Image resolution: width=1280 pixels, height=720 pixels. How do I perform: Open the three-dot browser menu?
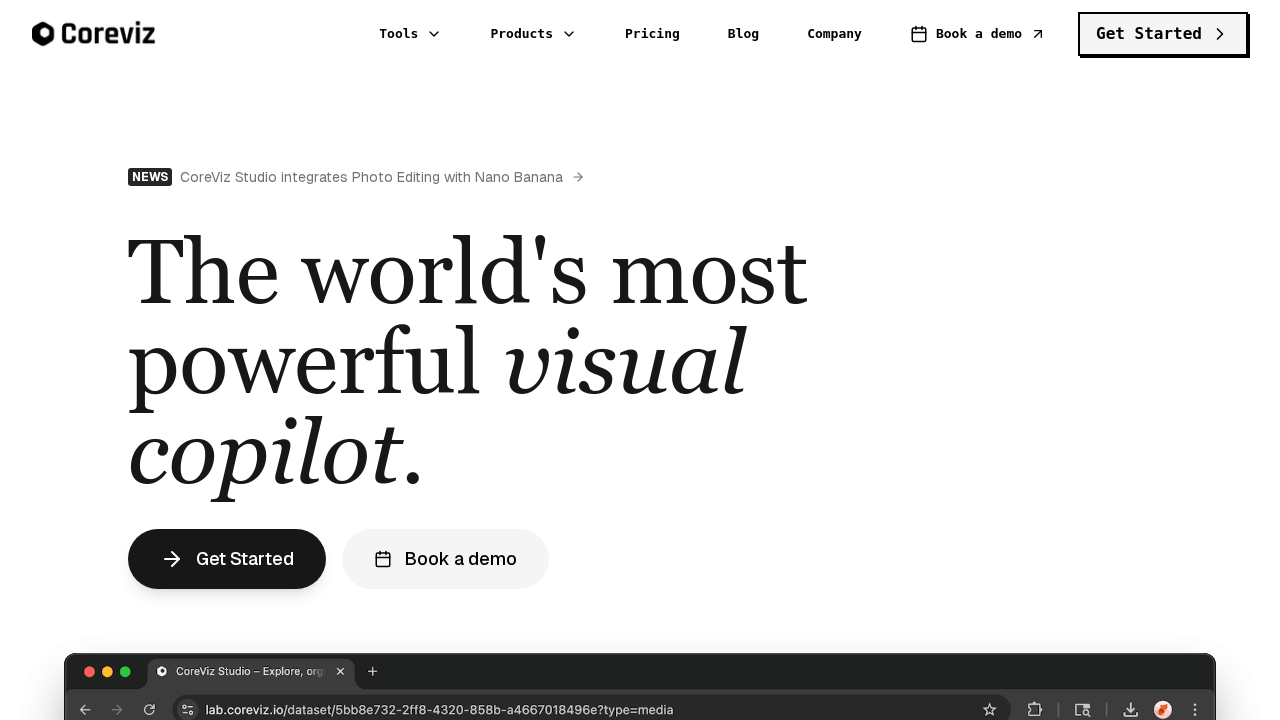tap(1195, 709)
